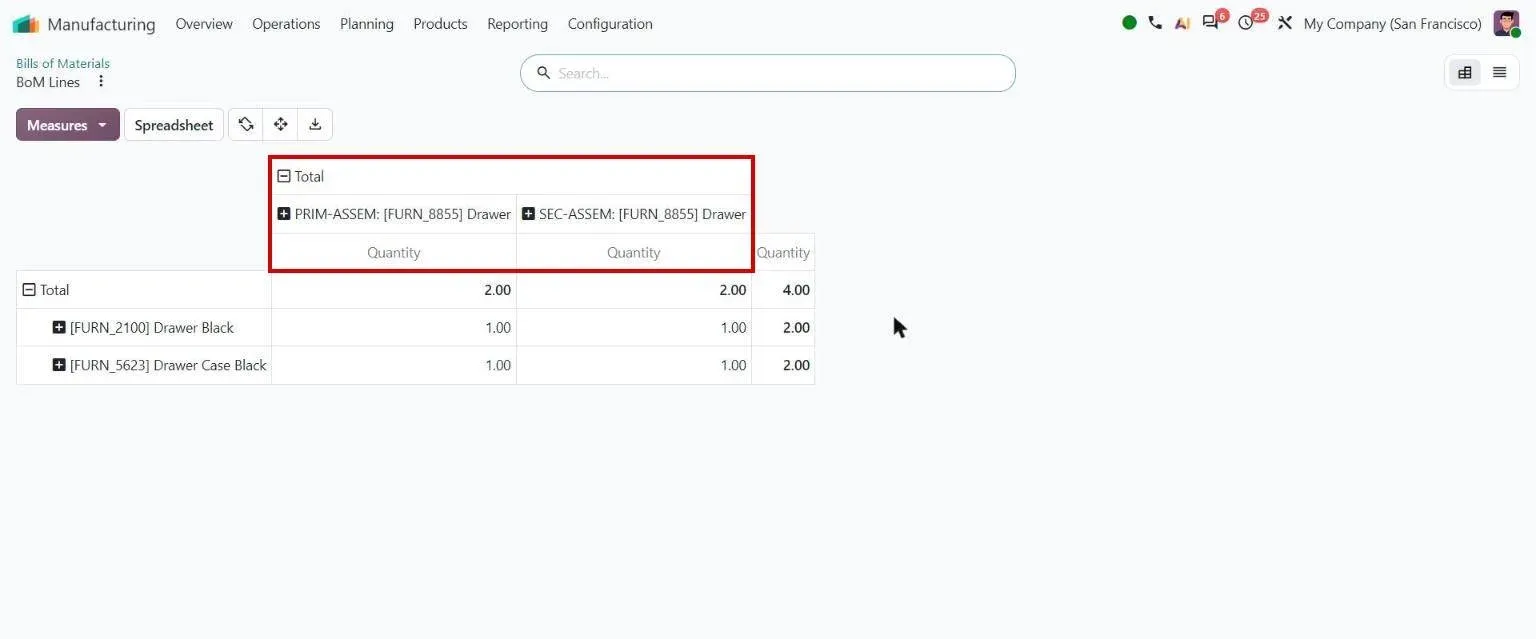Open the Manufacturing app home icon
Image resolution: width=1536 pixels, height=639 pixels.
(26, 24)
